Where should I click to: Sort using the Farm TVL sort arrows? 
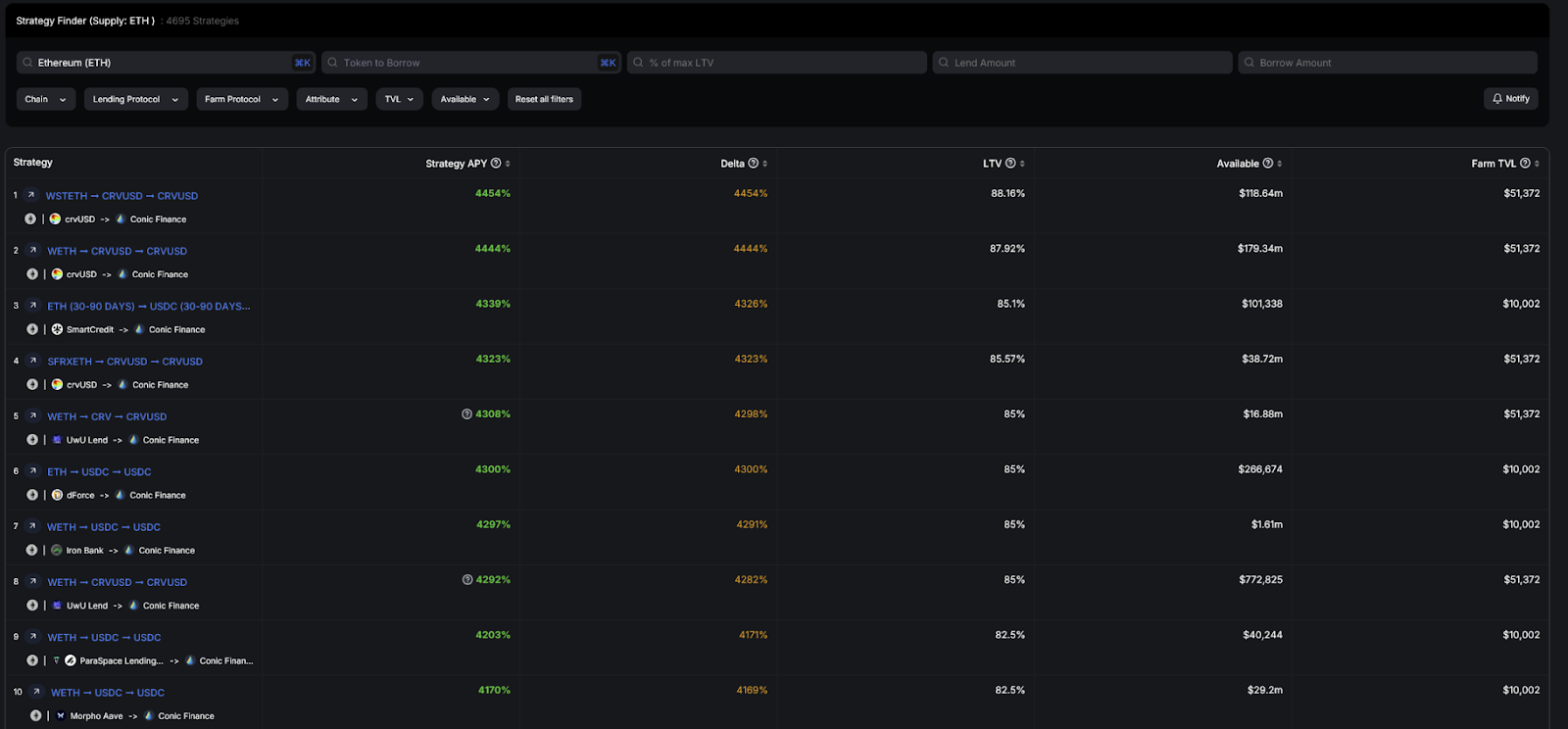pos(1537,164)
